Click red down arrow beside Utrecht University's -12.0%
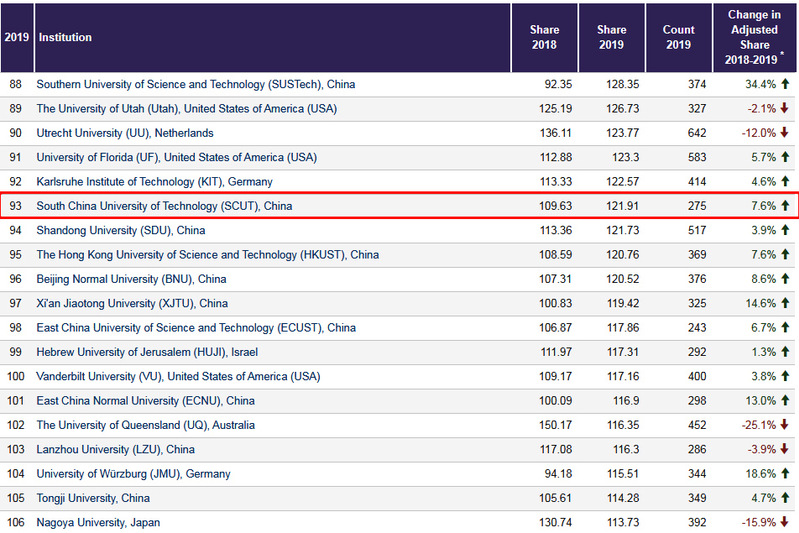 [x=785, y=133]
